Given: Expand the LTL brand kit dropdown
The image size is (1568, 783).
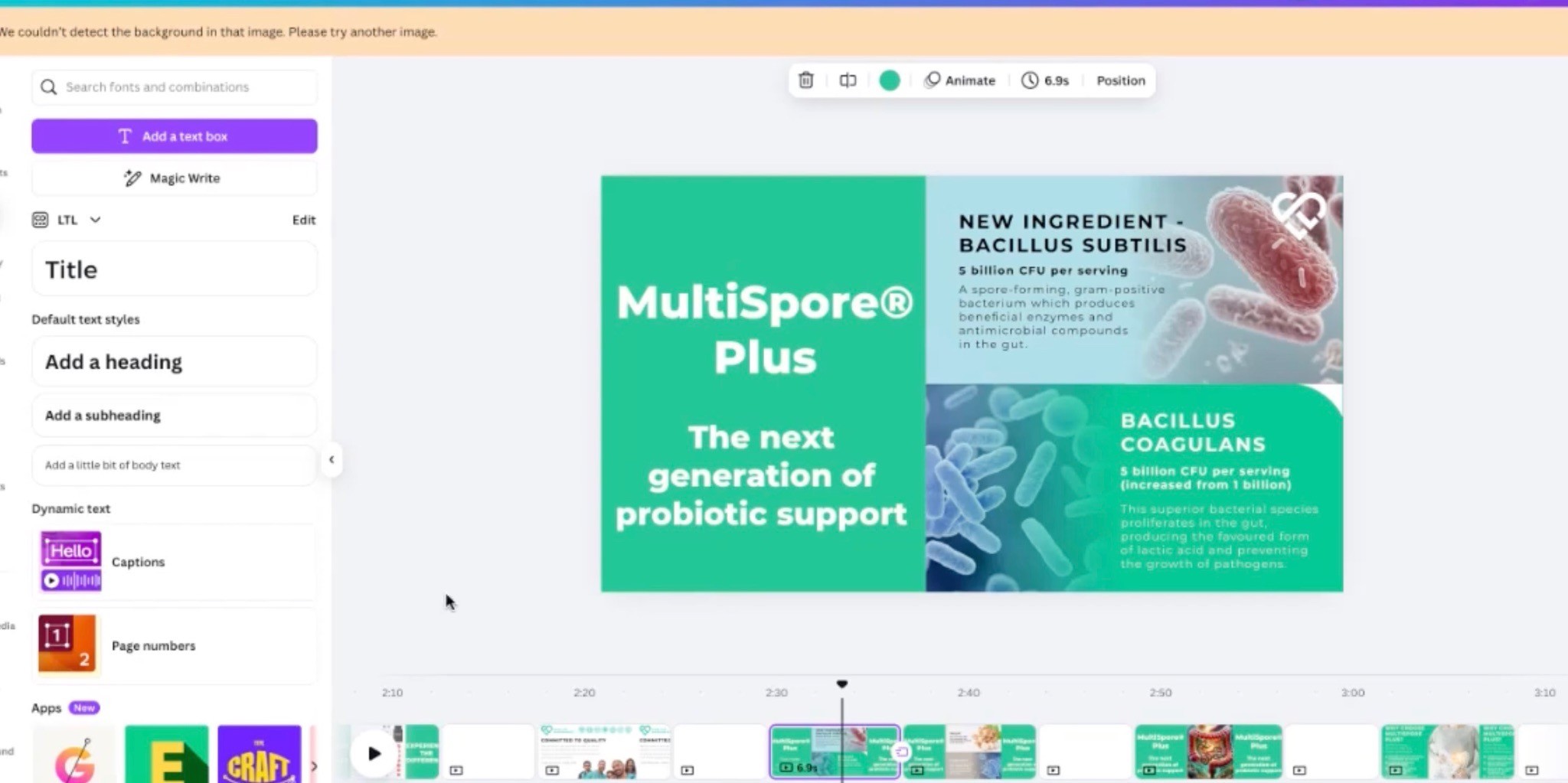Looking at the screenshot, I should pos(95,220).
